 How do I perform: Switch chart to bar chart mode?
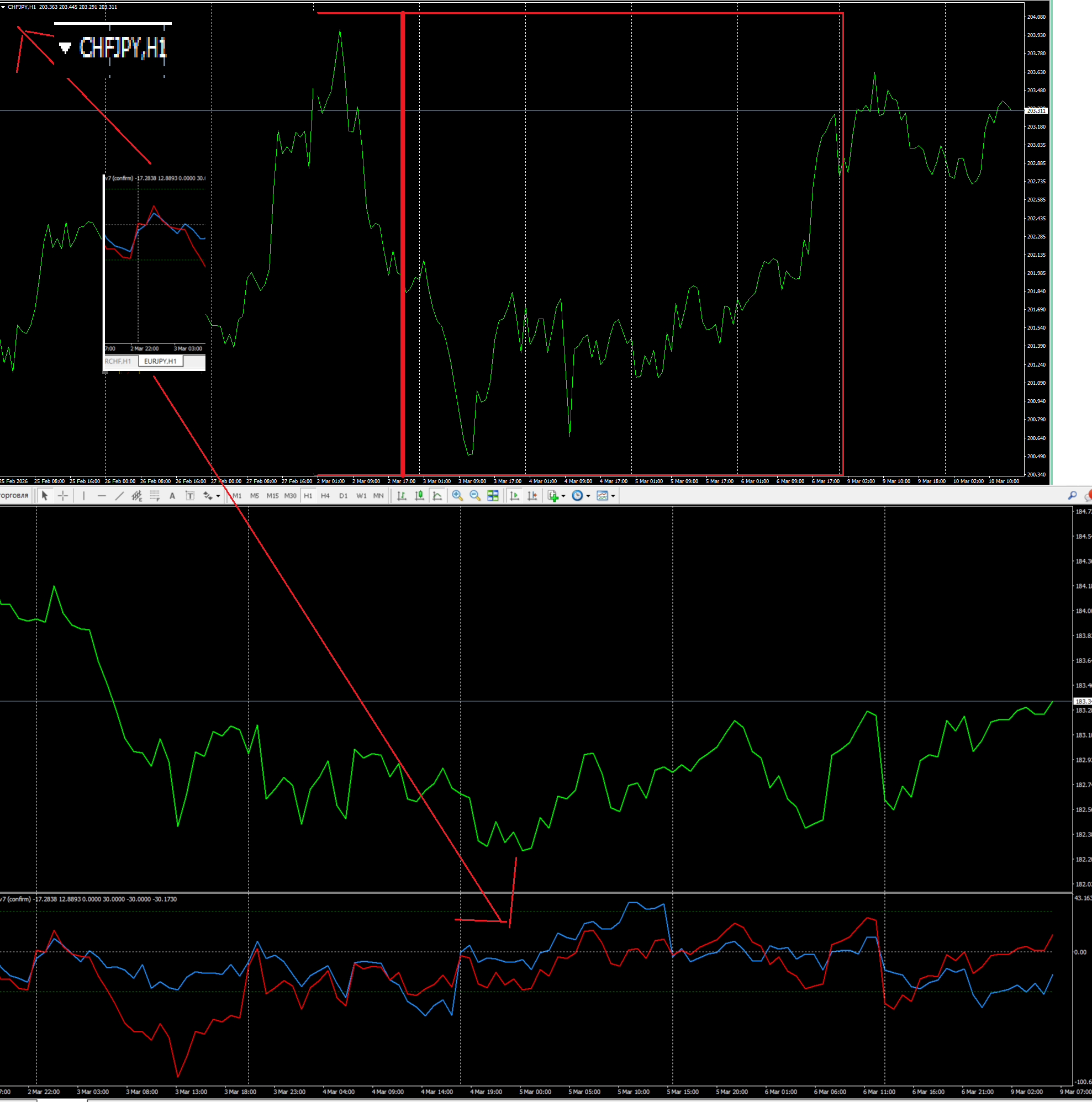point(402,496)
